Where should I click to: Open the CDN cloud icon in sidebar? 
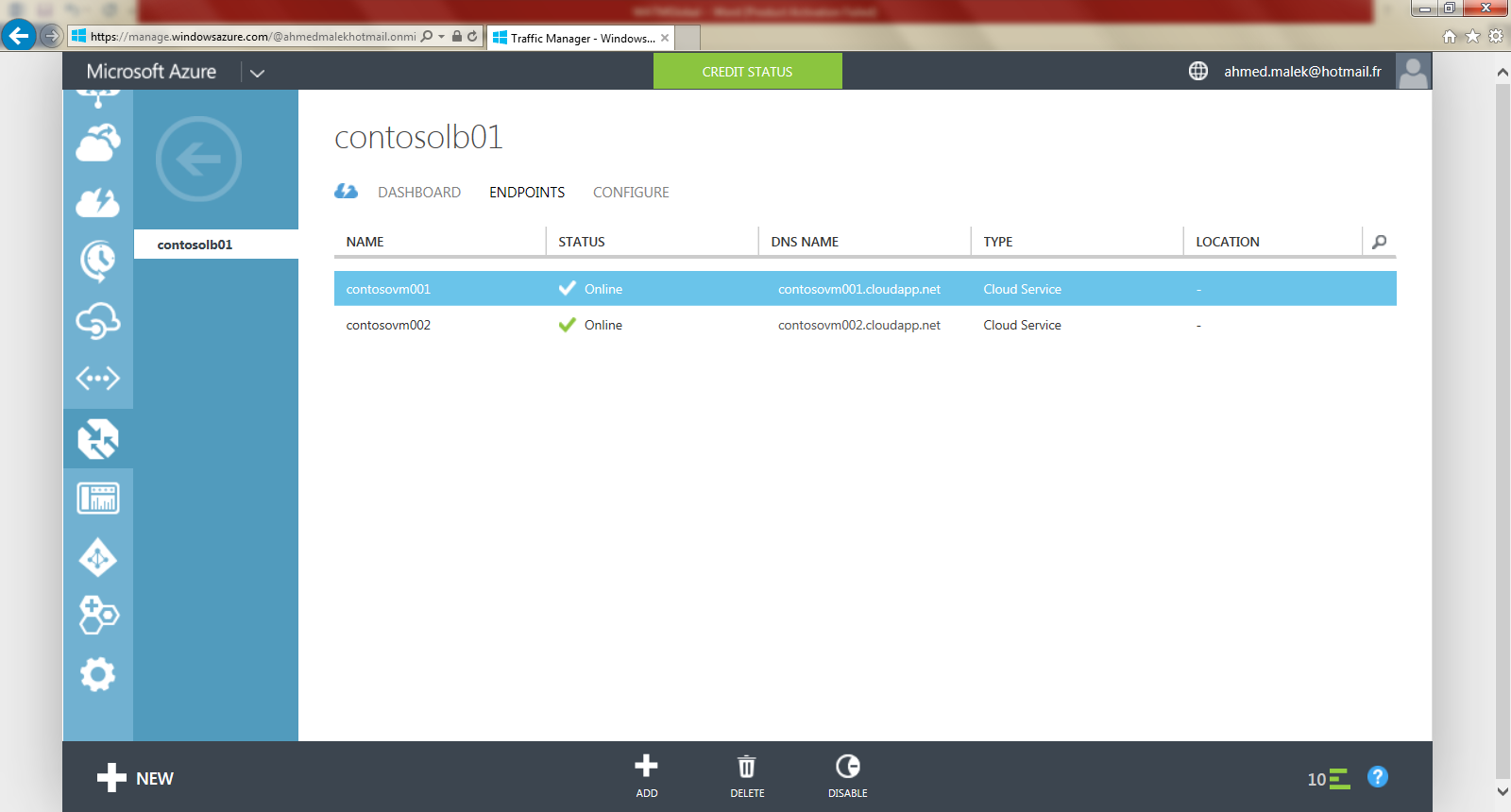98,320
